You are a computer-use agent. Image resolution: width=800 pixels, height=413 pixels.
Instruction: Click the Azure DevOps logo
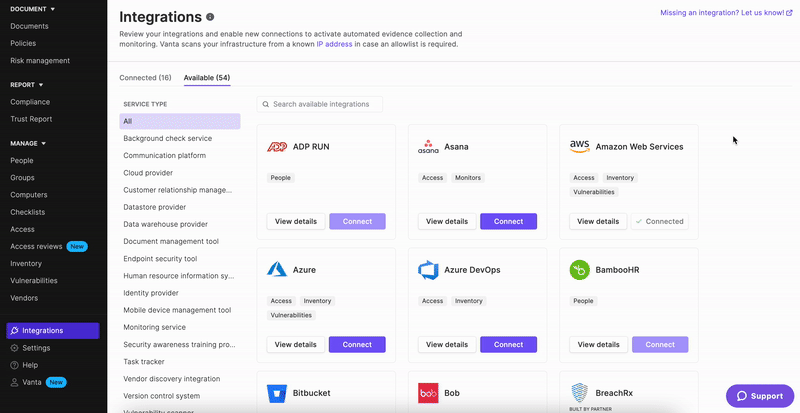pos(428,270)
